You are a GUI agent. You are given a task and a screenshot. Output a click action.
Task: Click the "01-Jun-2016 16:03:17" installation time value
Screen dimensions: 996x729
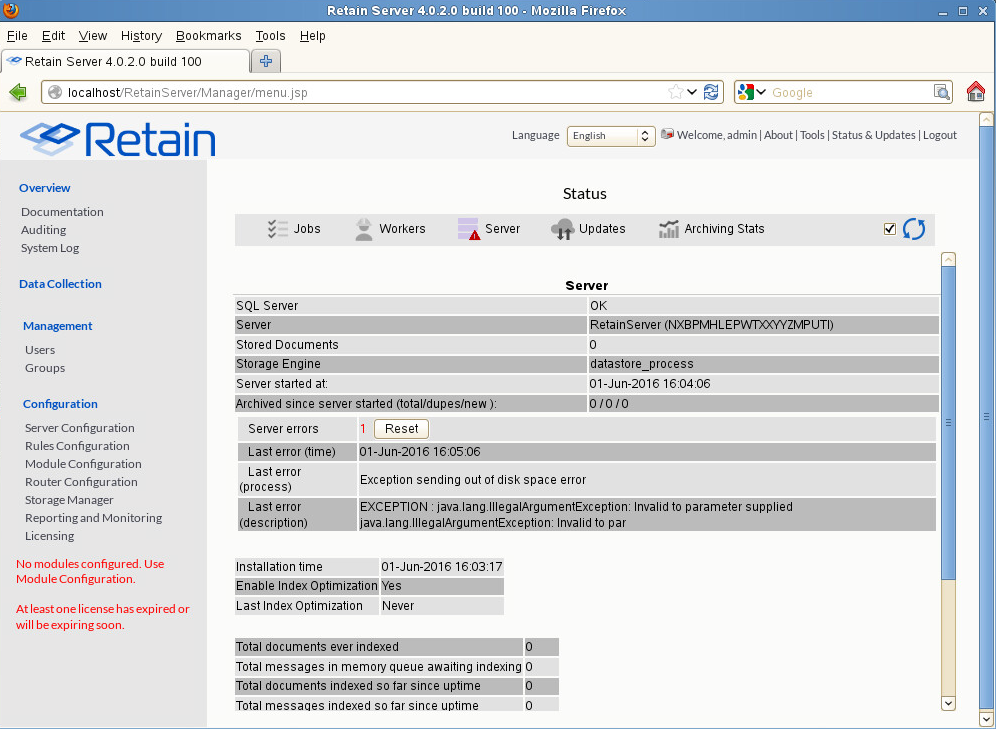(x=442, y=567)
